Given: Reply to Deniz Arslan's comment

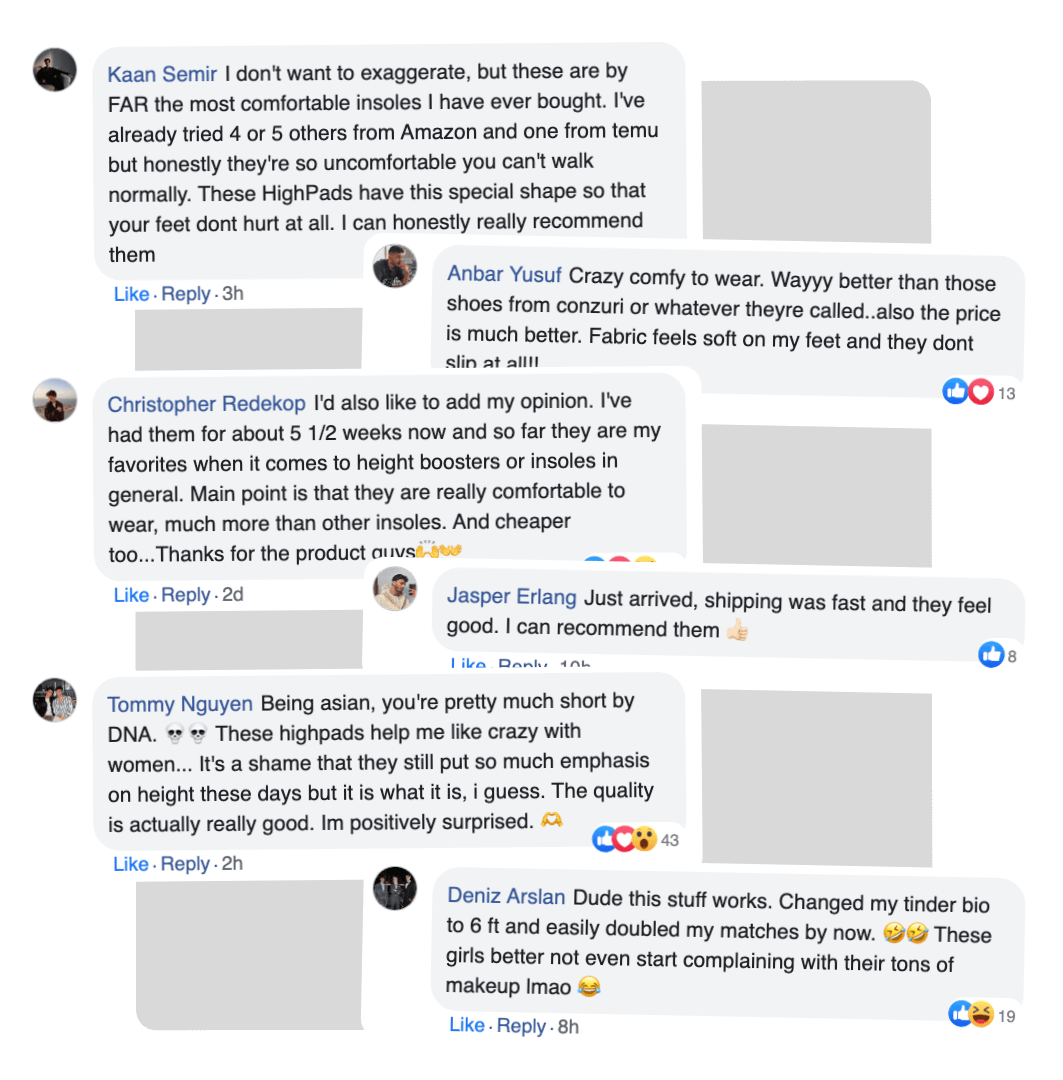Looking at the screenshot, I should [521, 1026].
